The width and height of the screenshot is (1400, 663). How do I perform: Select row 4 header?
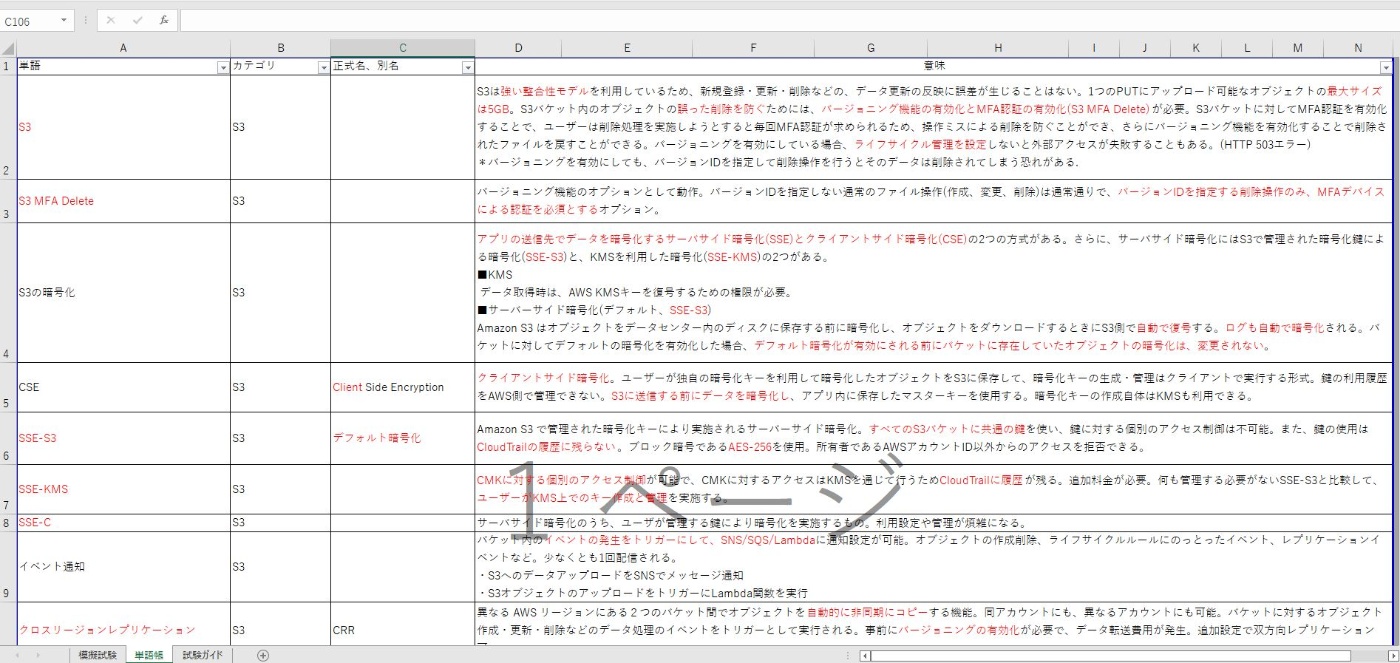(x=8, y=293)
